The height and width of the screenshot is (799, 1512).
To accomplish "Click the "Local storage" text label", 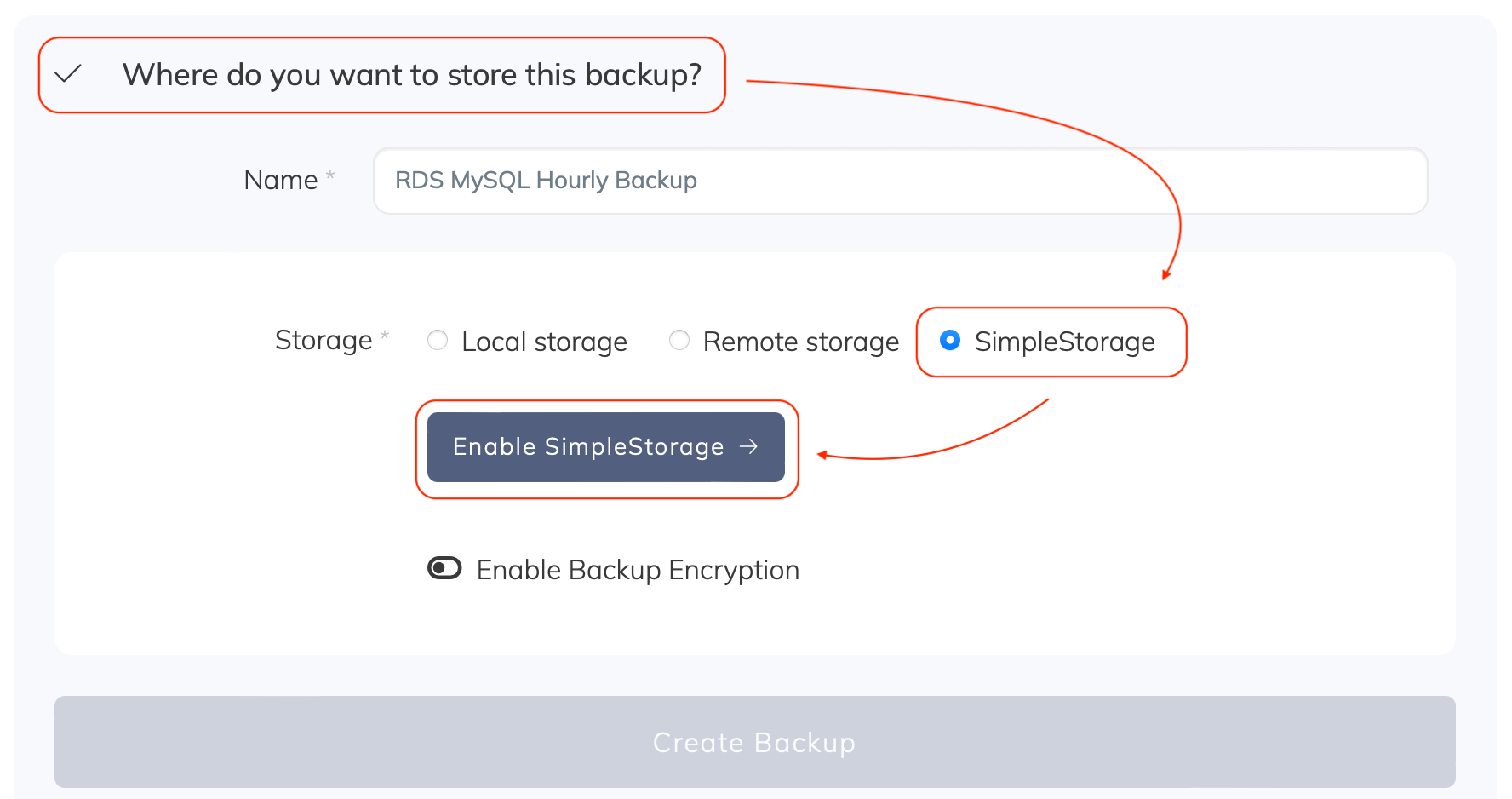I will pyautogui.click(x=544, y=342).
